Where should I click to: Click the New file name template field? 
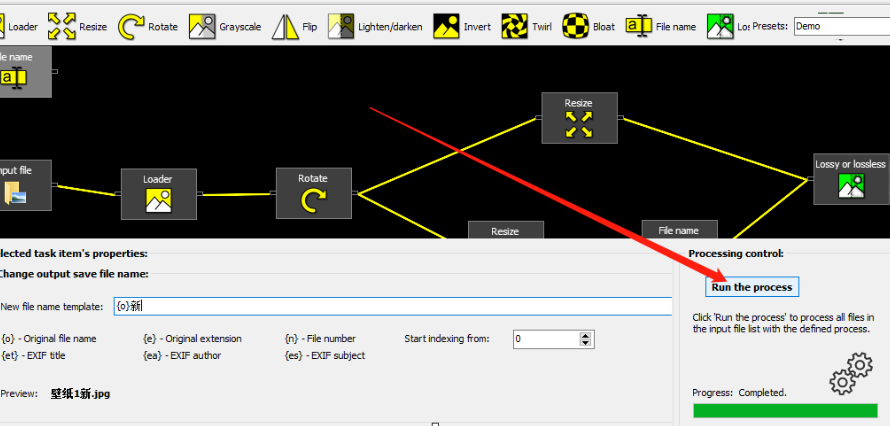[392, 306]
